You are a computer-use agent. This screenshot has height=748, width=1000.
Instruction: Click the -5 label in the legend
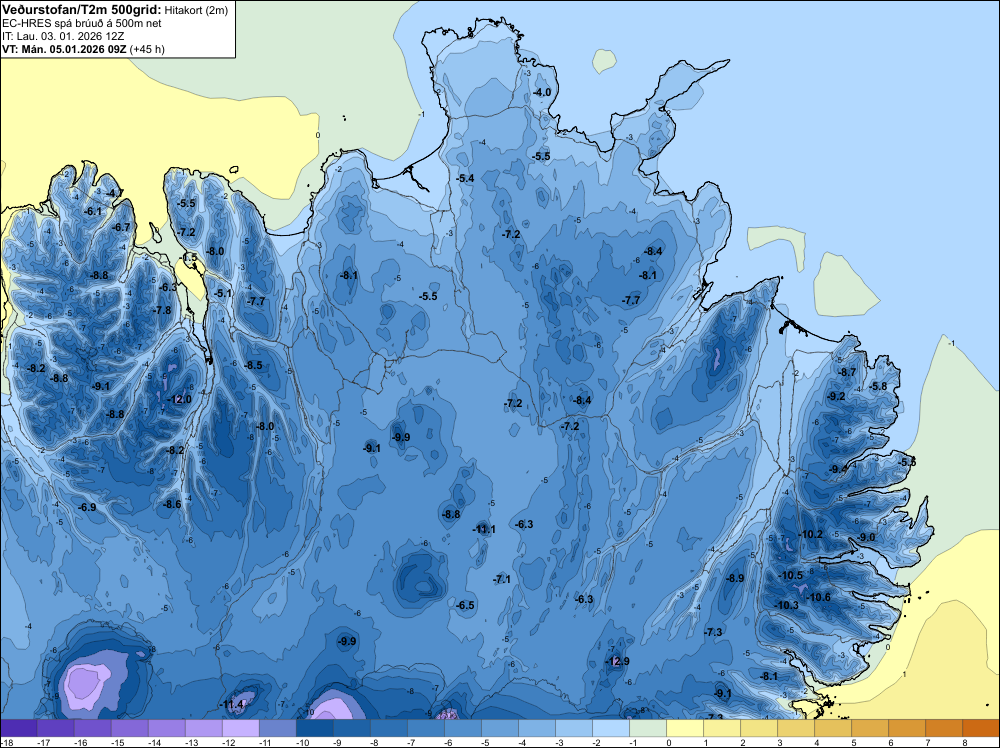[487, 742]
